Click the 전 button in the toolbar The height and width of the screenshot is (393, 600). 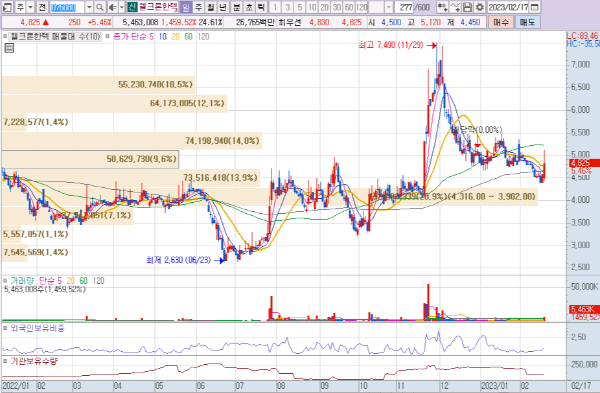(x=42, y=7)
